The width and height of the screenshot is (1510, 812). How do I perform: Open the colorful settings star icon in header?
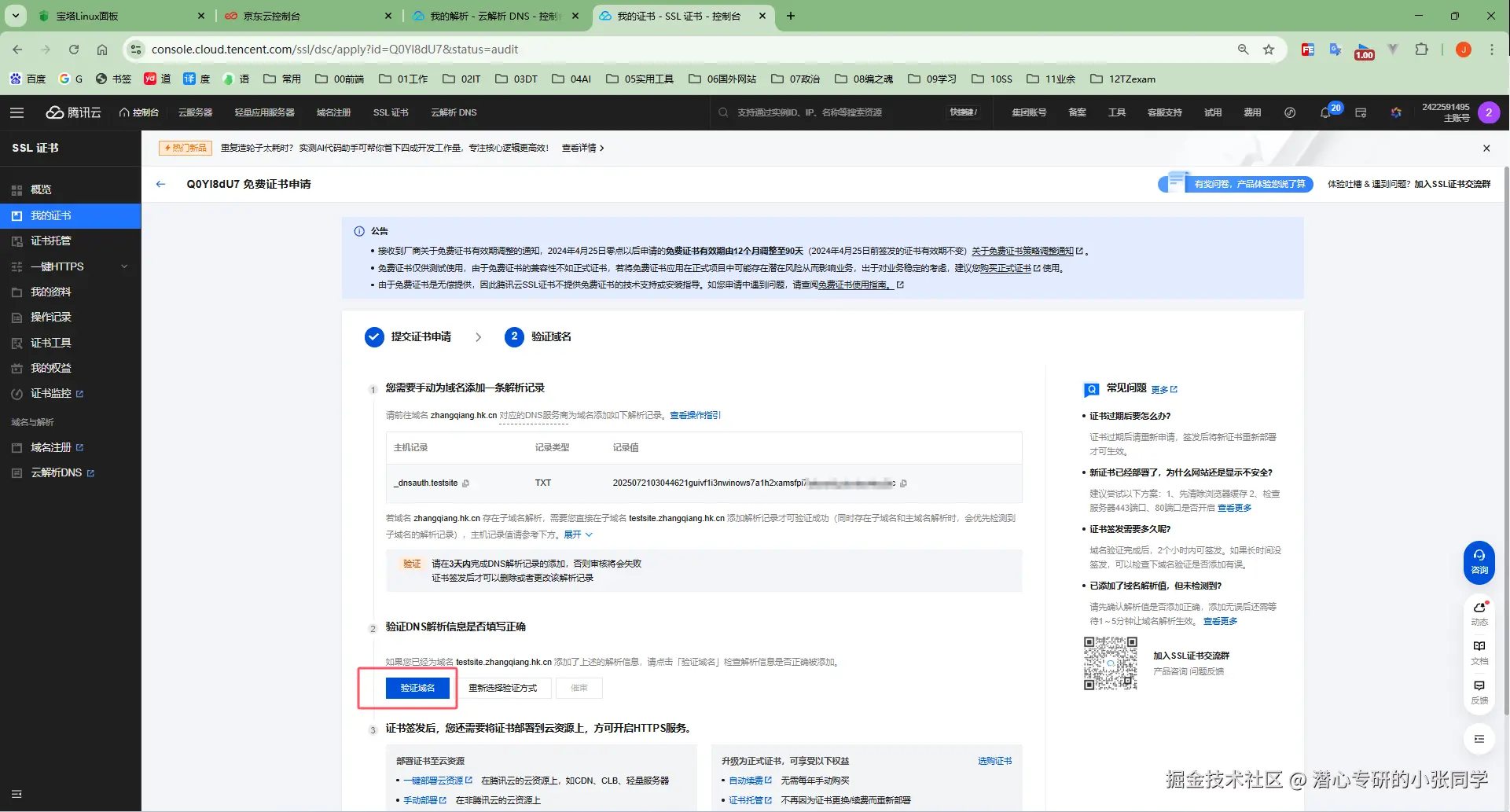tap(1396, 112)
